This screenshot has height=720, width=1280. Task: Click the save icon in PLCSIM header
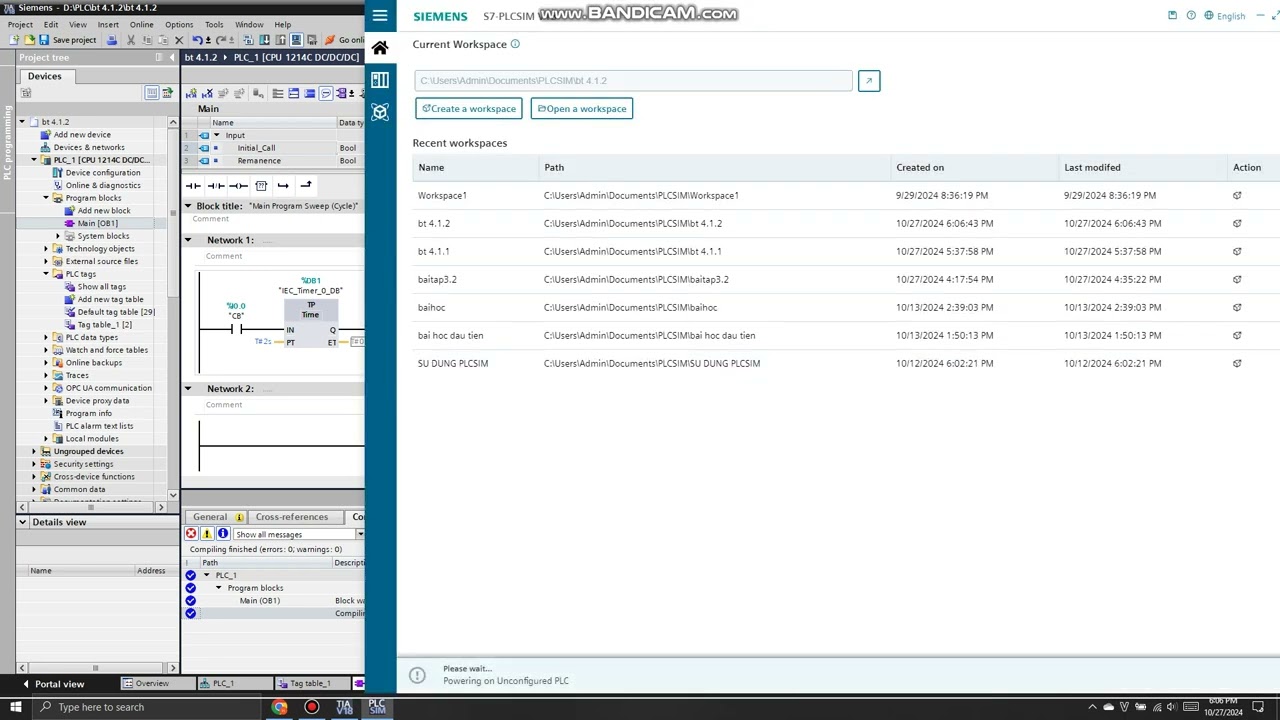[x=1172, y=16]
